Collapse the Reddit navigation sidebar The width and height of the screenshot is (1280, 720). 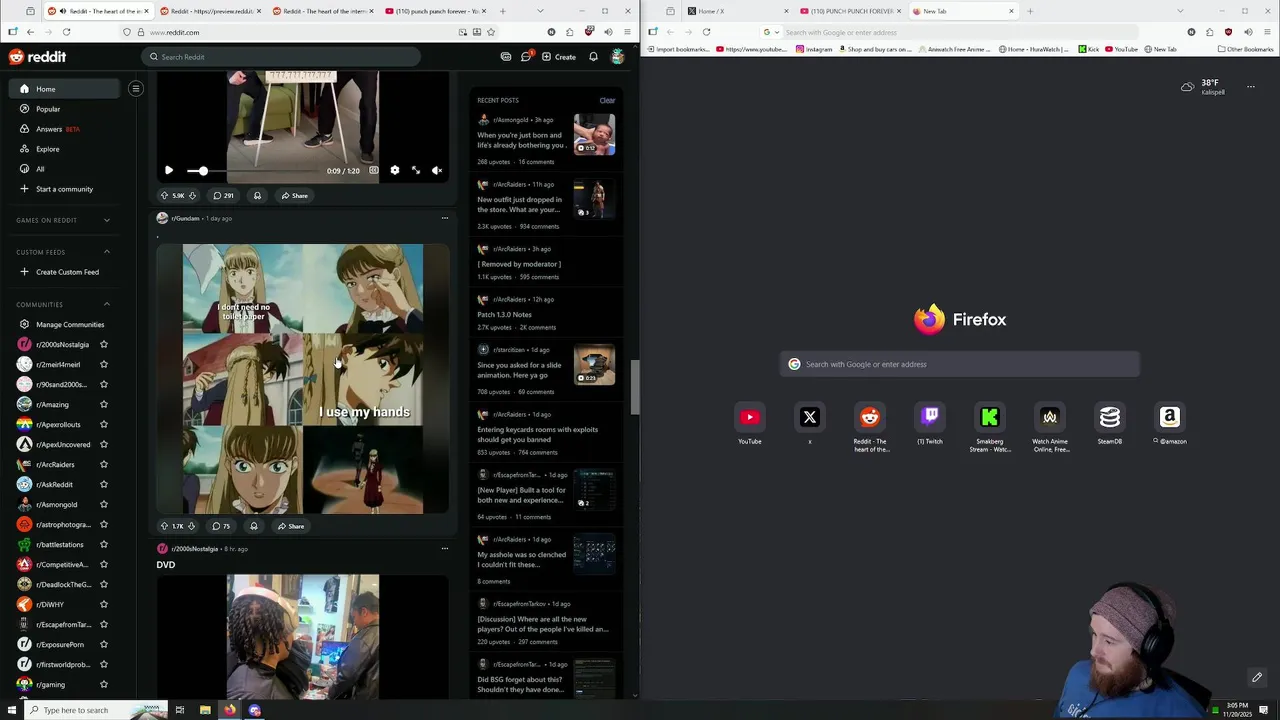pyautogui.click(x=135, y=89)
